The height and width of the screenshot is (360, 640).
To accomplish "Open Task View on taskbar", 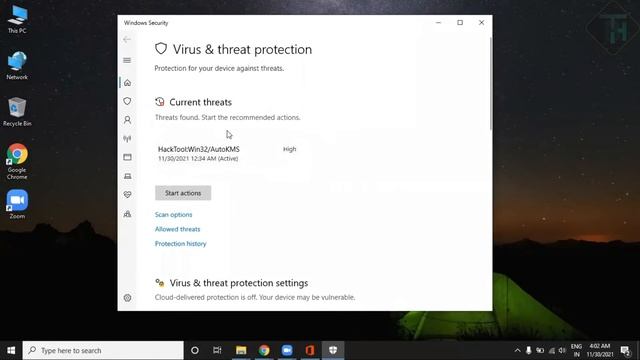I will (x=217, y=350).
